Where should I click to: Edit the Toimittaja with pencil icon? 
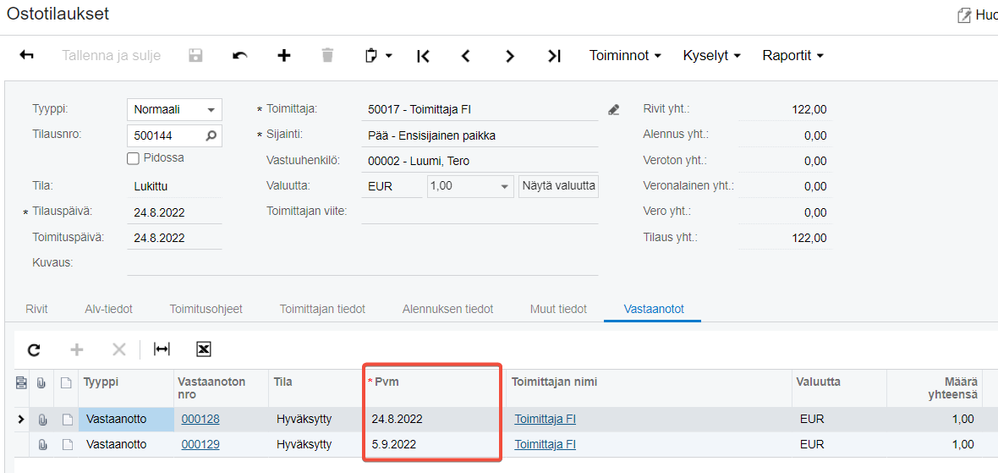(x=614, y=110)
